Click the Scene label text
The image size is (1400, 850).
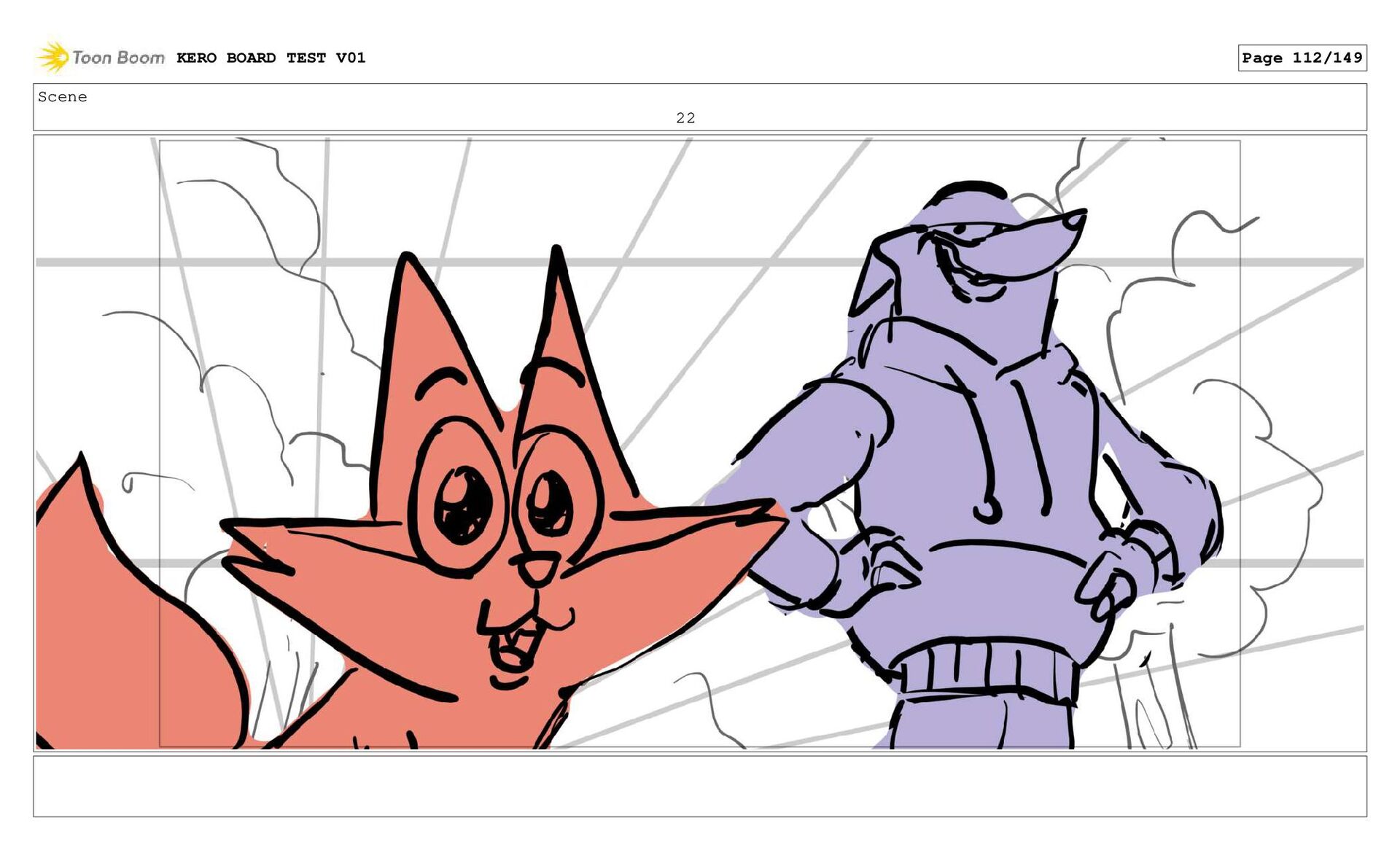click(63, 97)
